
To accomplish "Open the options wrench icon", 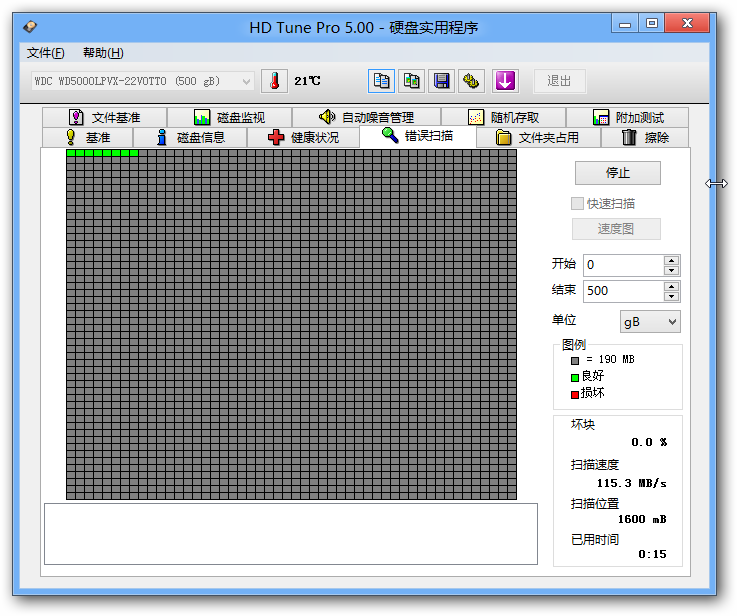I will (x=472, y=81).
